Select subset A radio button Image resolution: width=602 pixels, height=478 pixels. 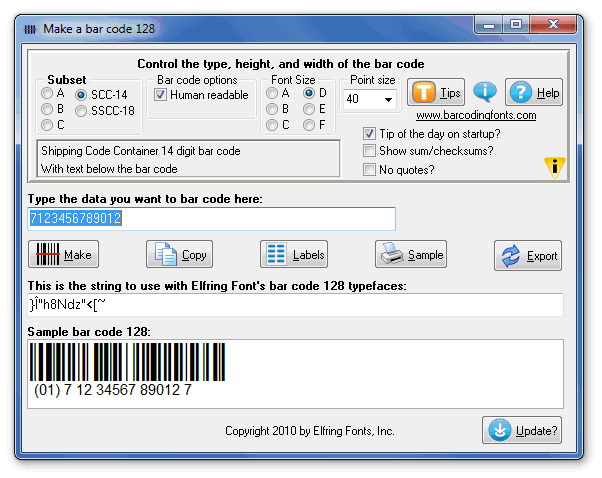click(47, 93)
